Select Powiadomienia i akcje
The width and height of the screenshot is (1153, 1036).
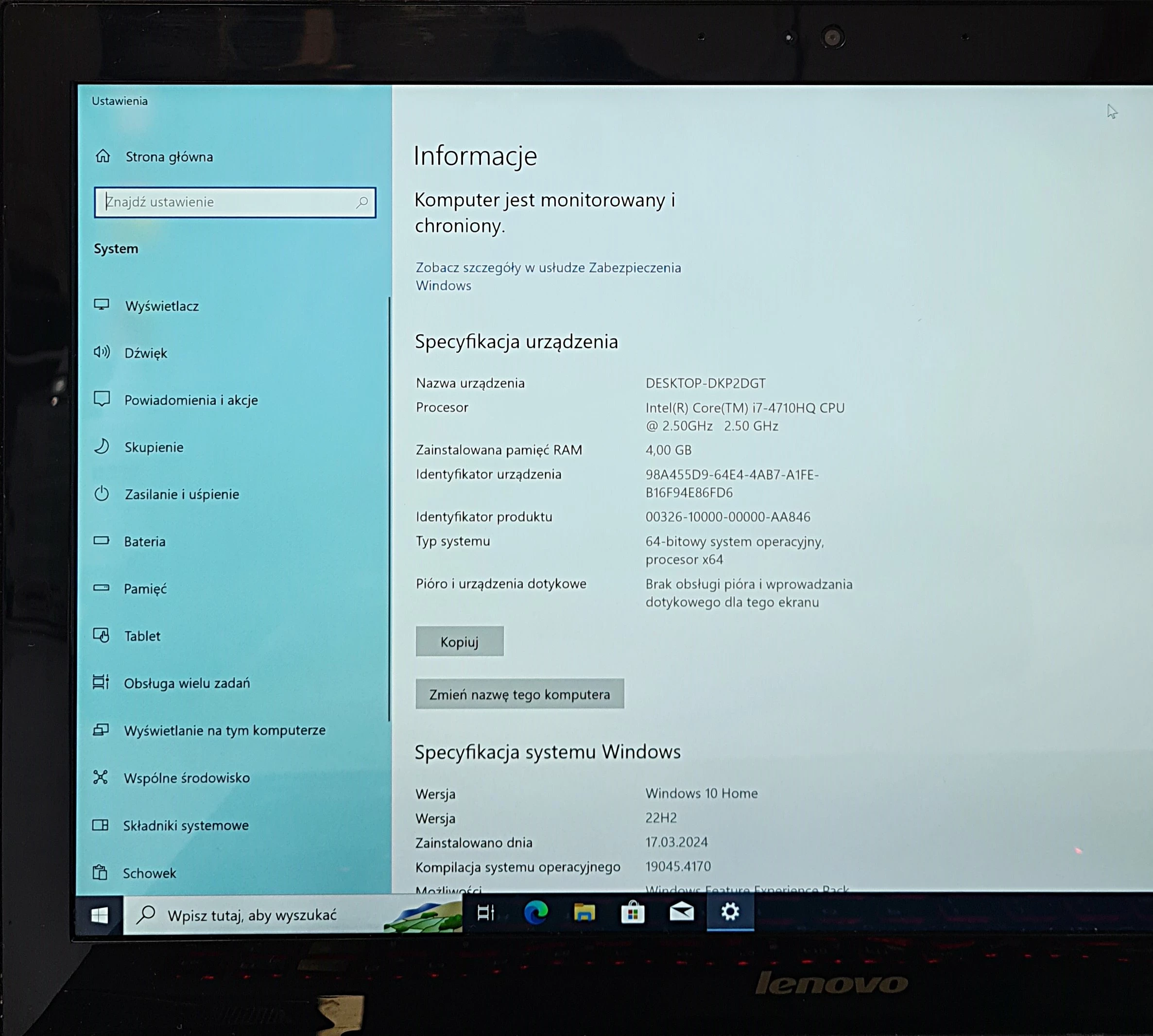[191, 400]
